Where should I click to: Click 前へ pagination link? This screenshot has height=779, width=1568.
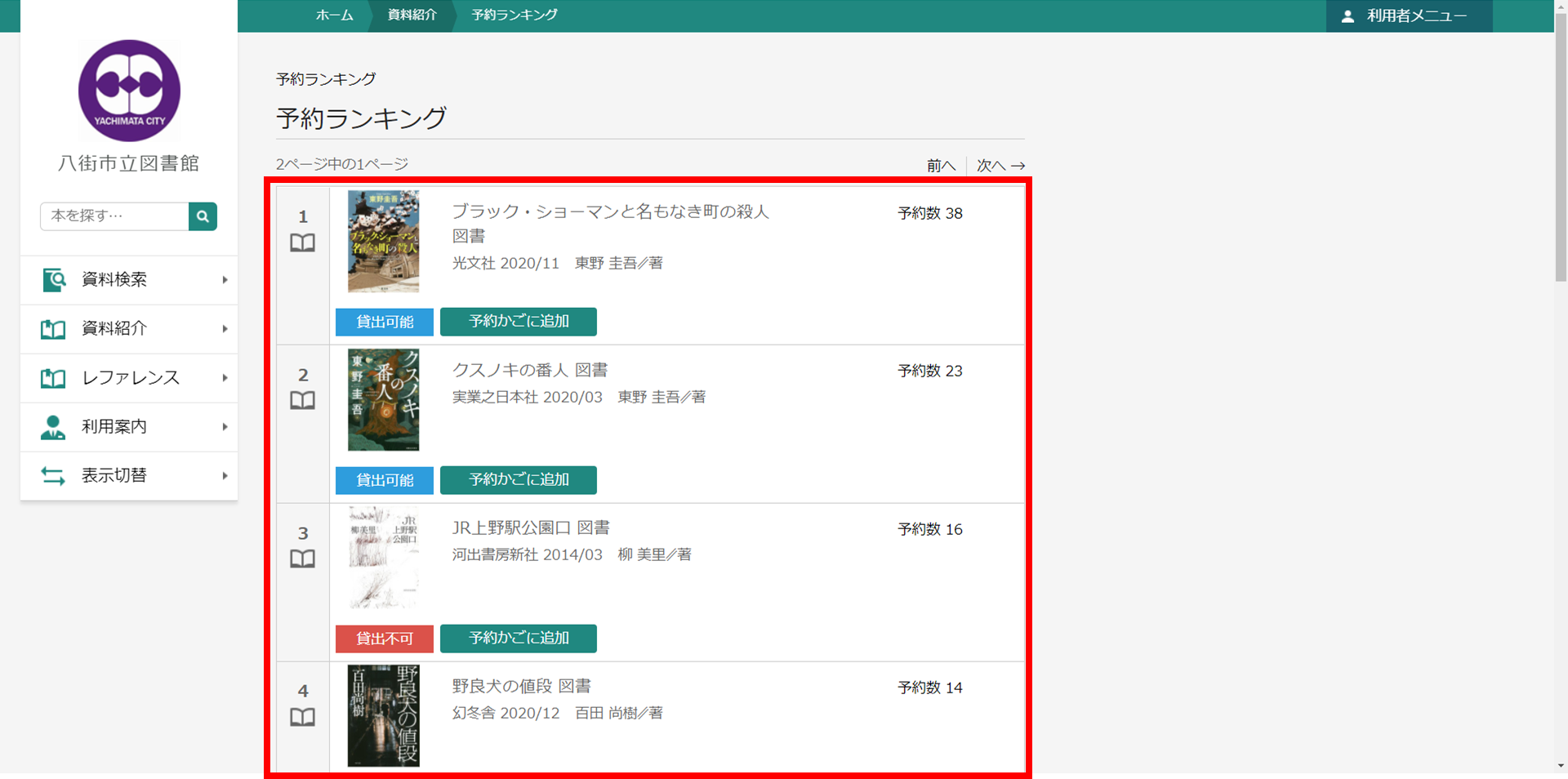click(x=941, y=166)
